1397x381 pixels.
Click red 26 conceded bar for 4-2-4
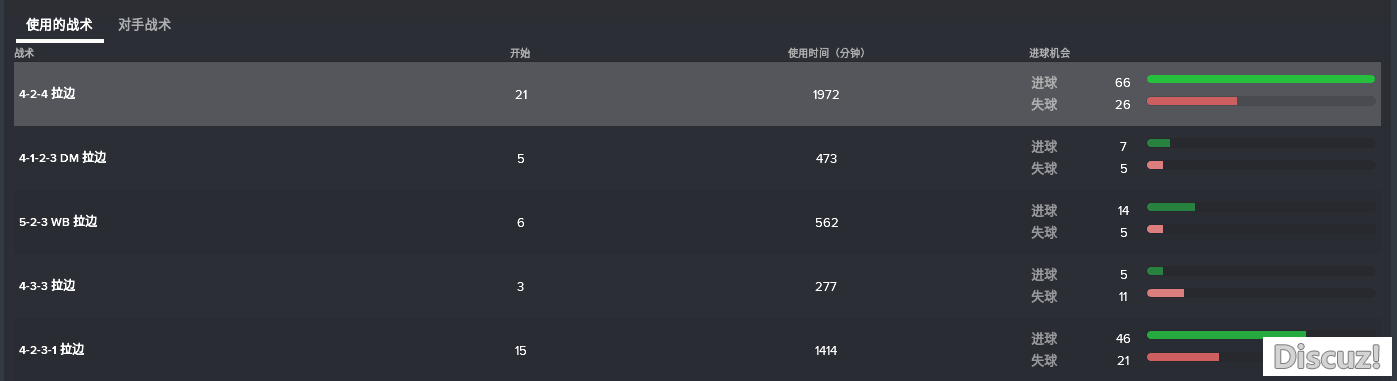coord(1192,101)
